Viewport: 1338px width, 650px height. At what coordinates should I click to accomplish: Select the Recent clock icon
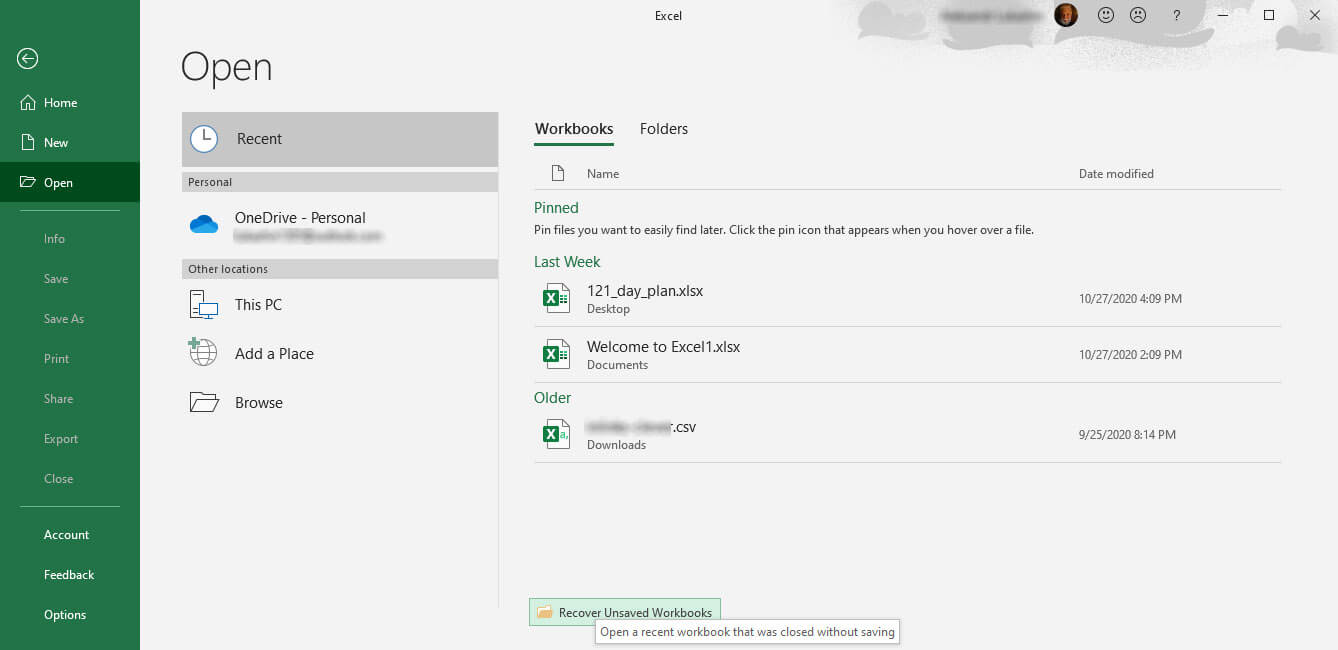204,139
